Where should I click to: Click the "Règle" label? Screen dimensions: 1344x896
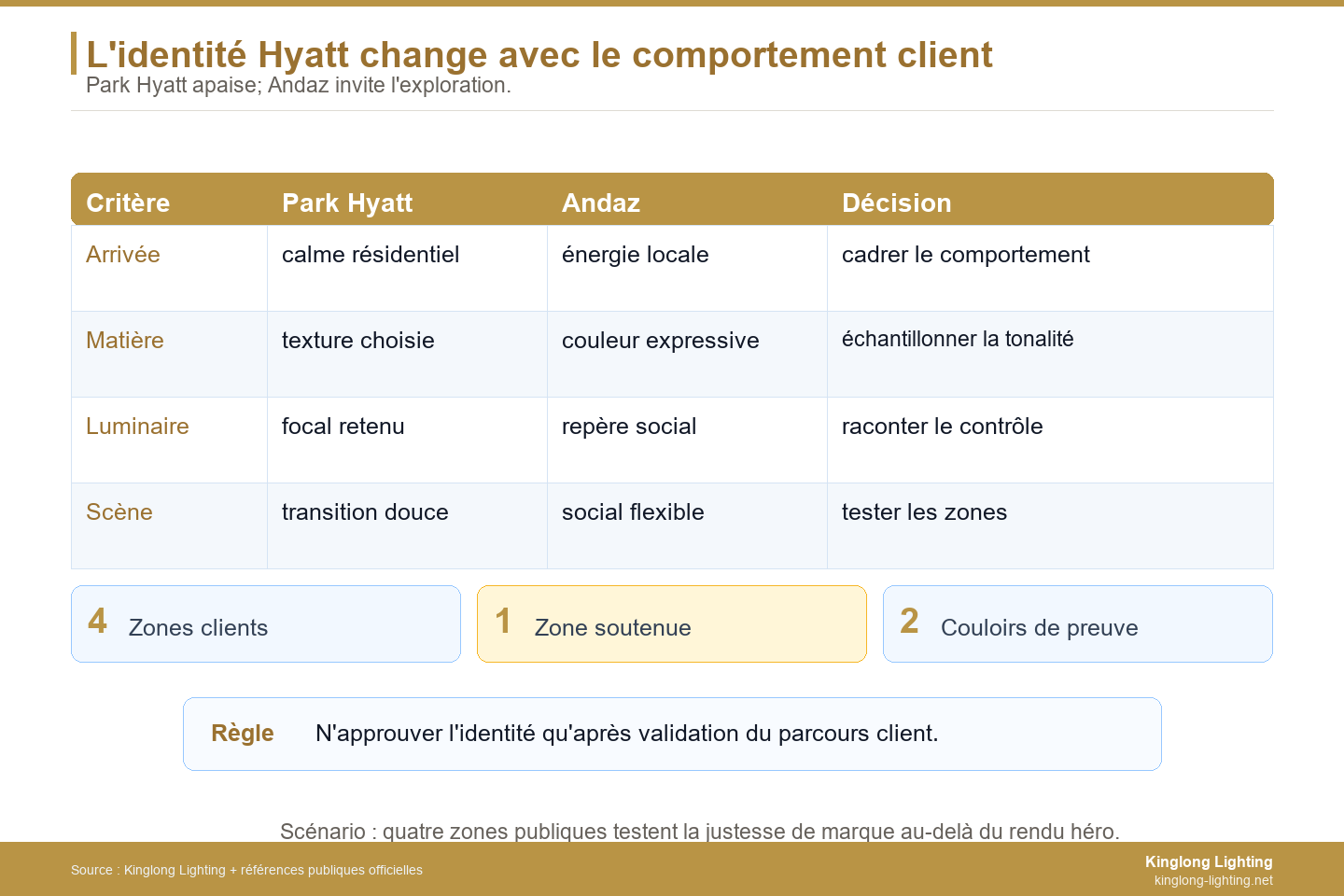[x=243, y=734]
